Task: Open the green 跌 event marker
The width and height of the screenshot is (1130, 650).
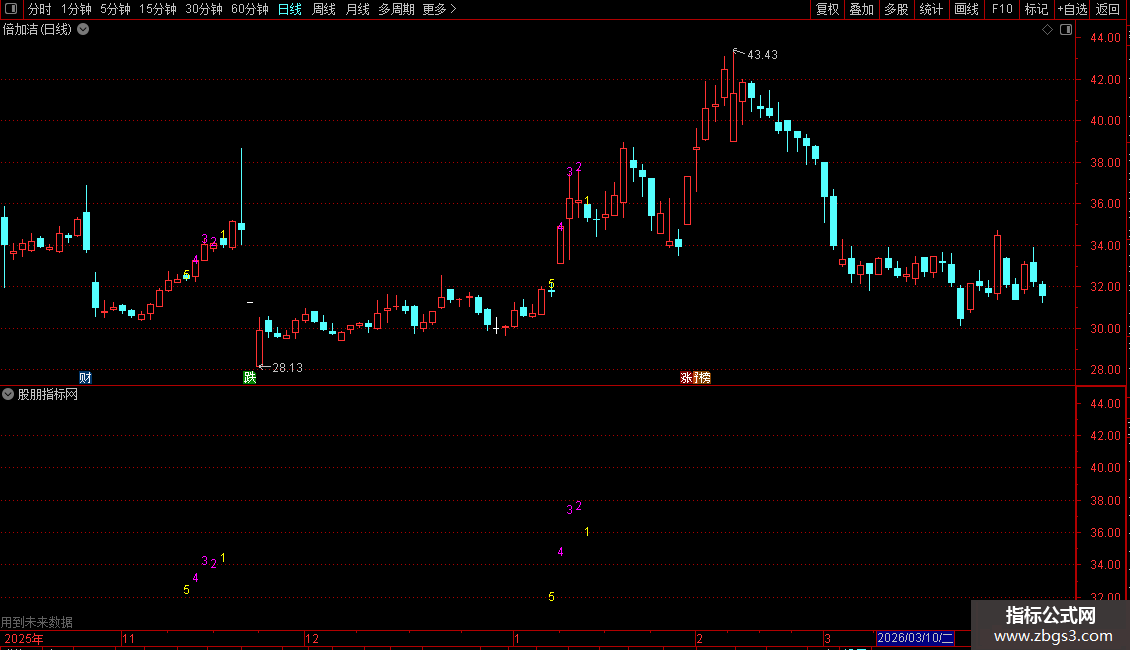Action: click(249, 378)
